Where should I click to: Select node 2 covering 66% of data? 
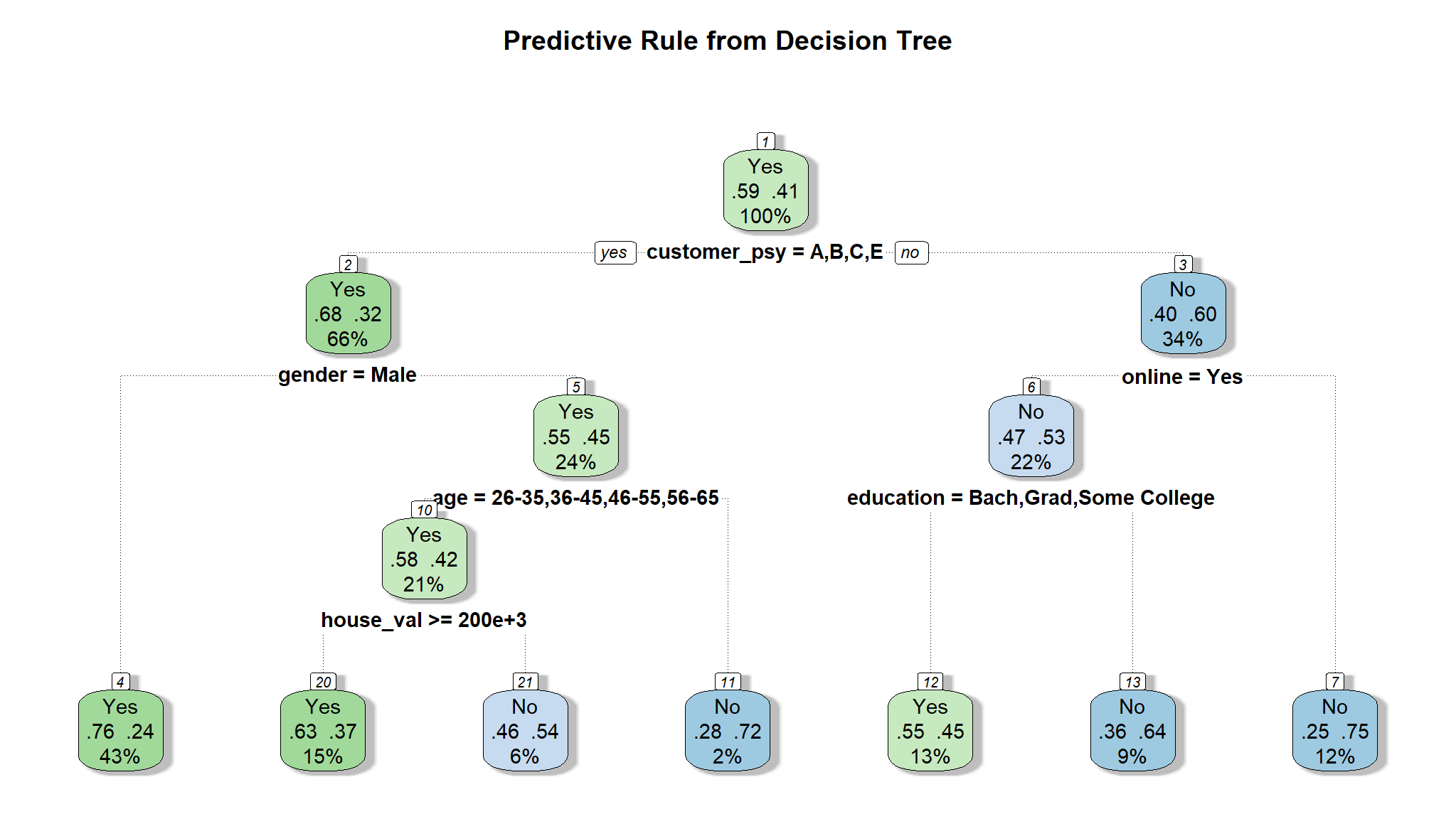click(x=348, y=314)
